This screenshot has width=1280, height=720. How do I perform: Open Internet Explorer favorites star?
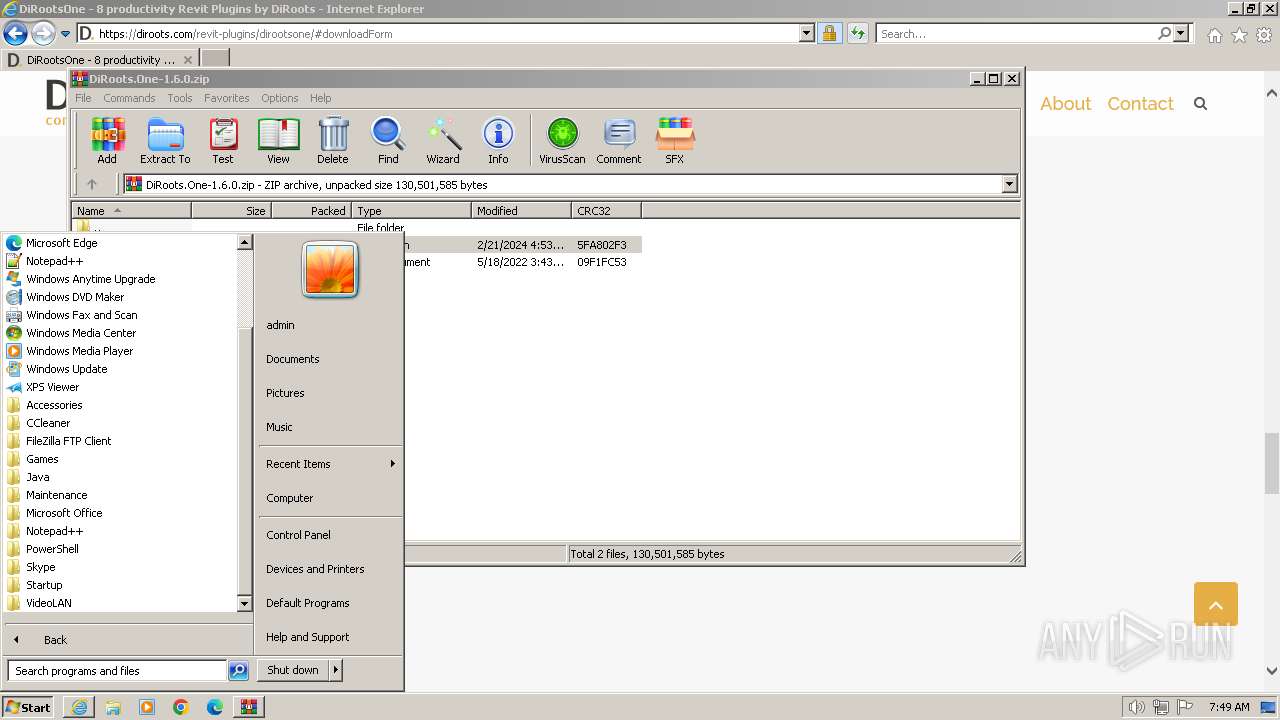1239,35
